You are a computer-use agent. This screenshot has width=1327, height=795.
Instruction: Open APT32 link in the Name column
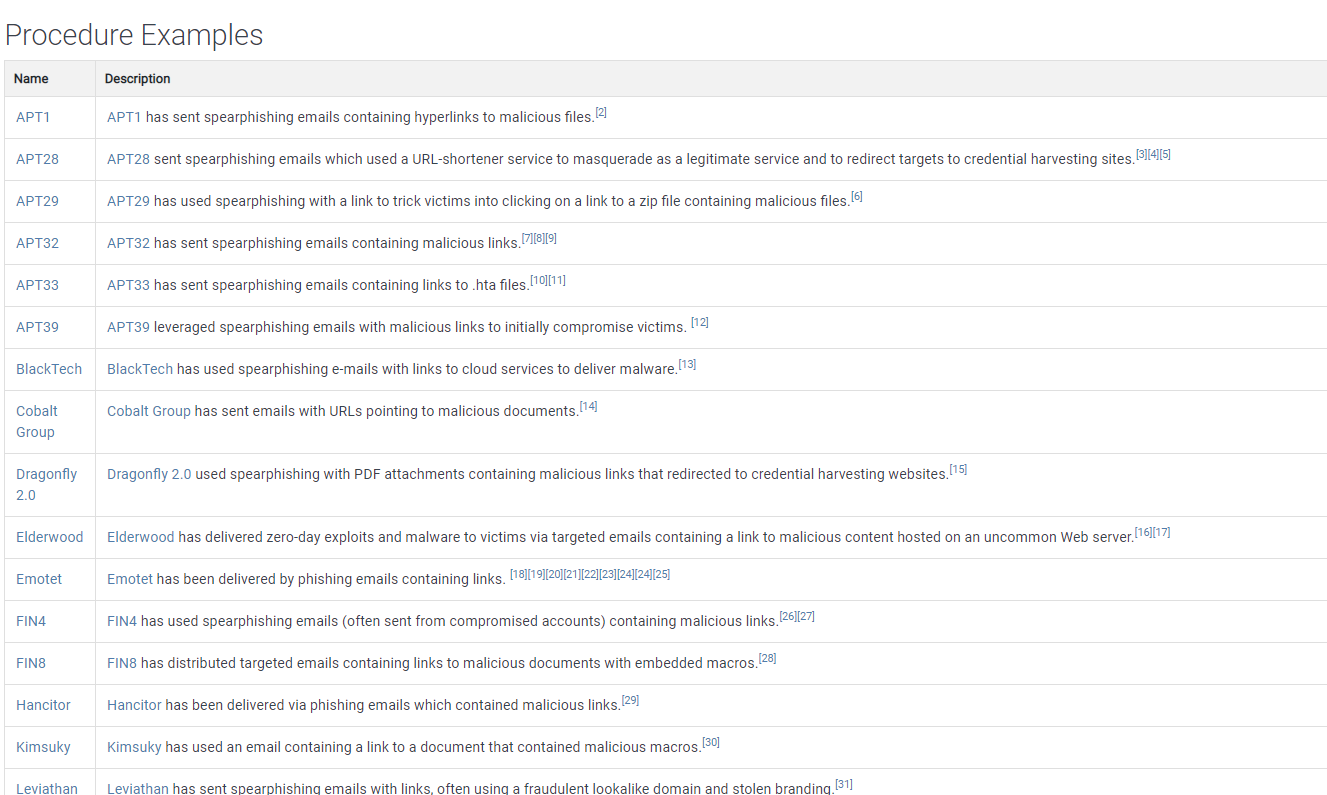37,243
